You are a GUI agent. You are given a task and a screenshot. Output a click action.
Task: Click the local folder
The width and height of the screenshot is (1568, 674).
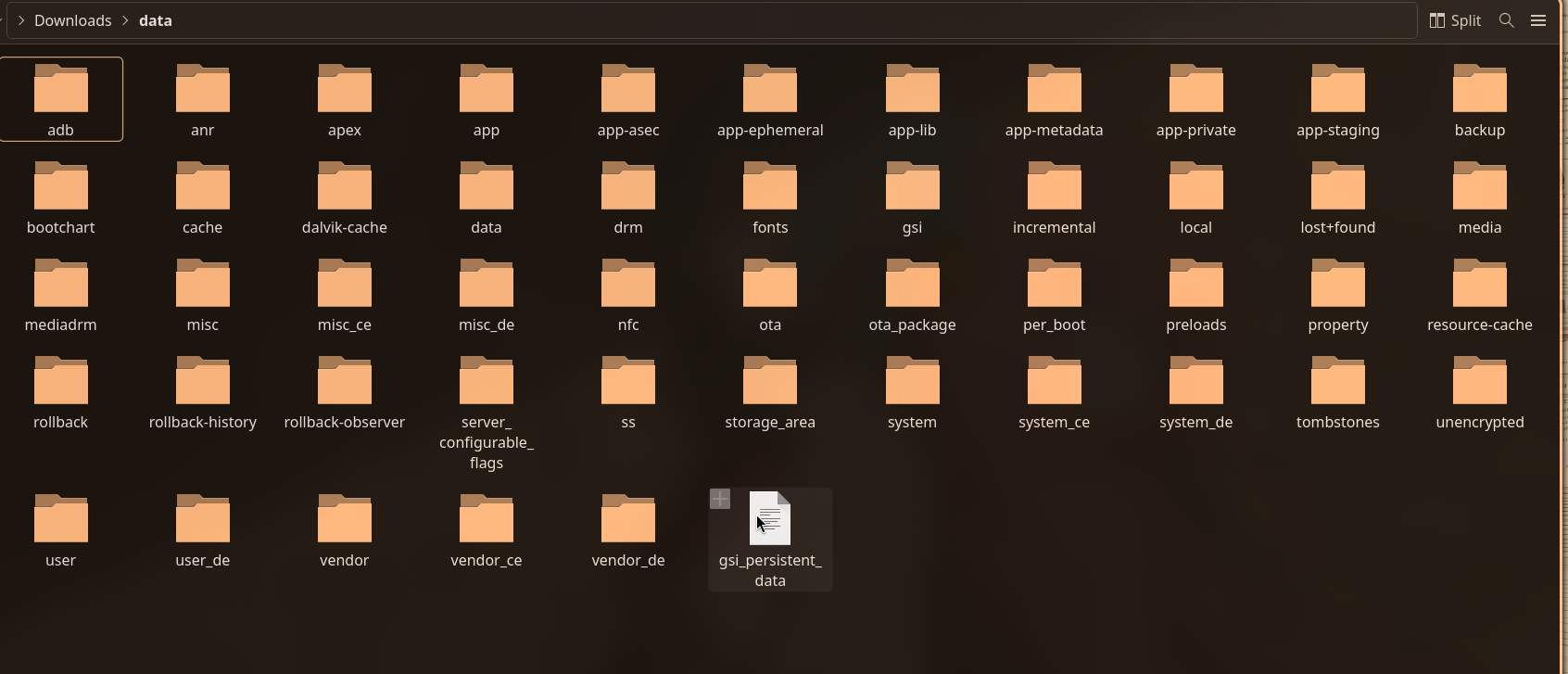[x=1196, y=197]
